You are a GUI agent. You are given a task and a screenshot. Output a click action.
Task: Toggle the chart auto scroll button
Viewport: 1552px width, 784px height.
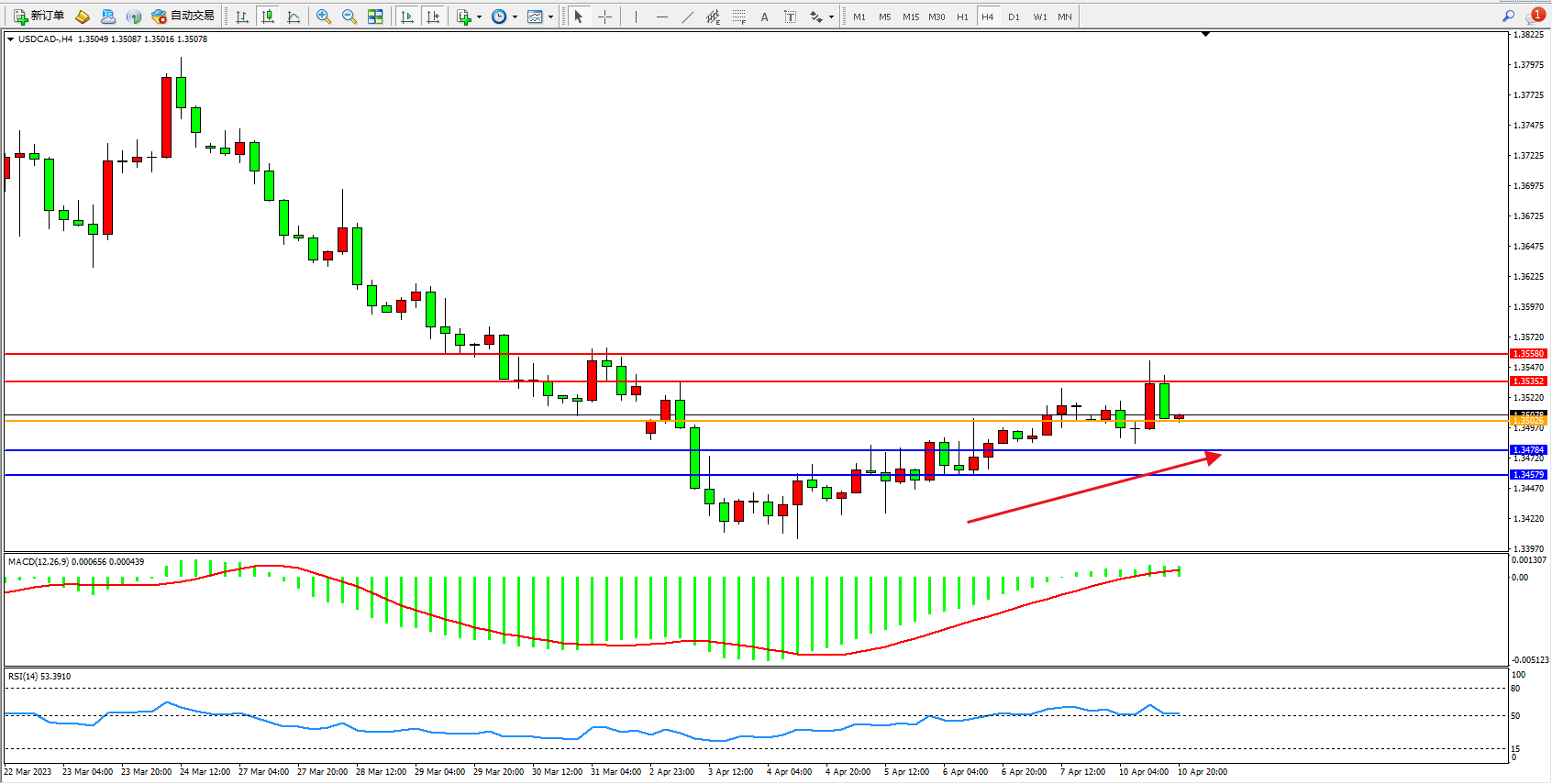[407, 17]
